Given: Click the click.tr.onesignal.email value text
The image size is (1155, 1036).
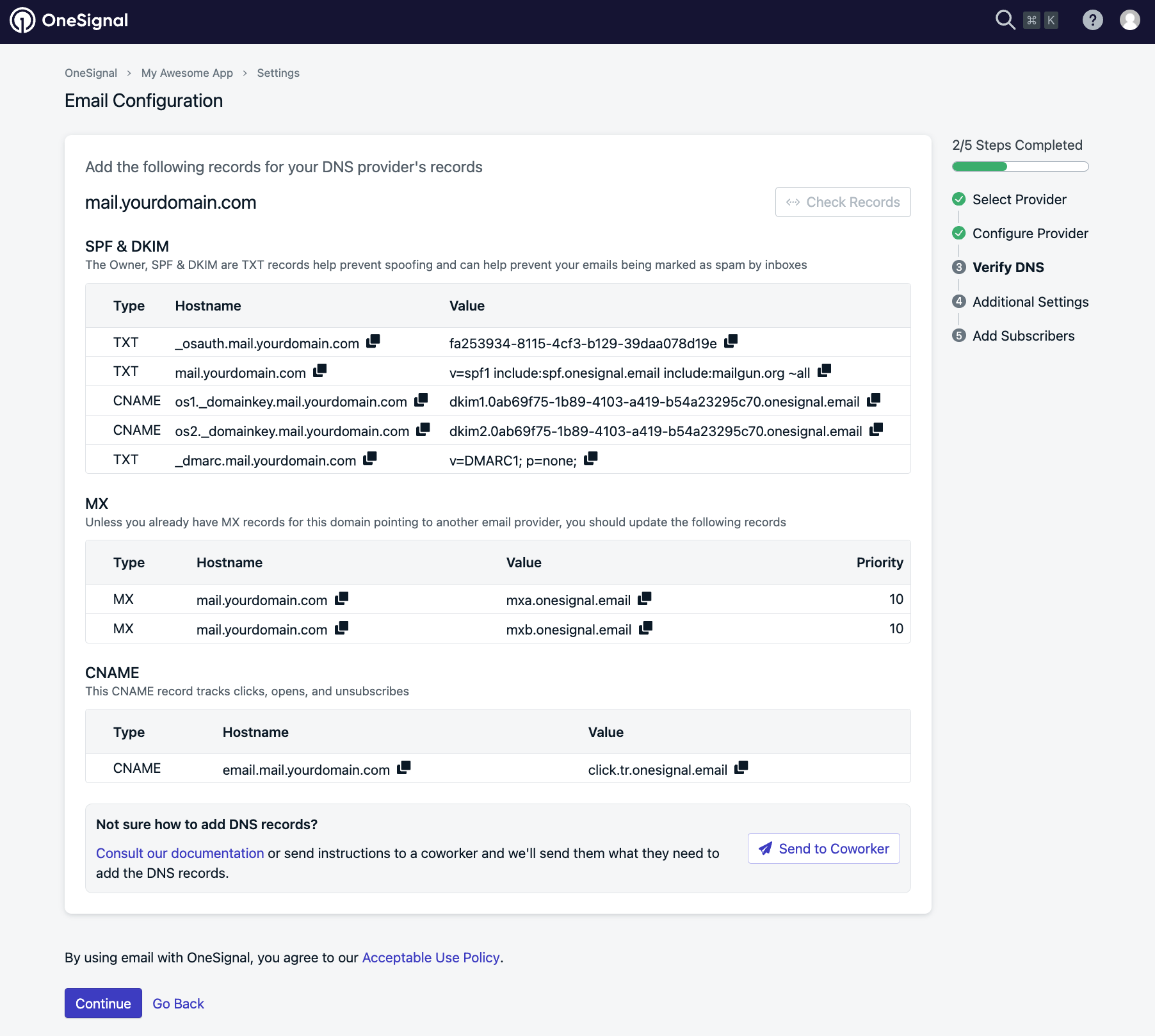Looking at the screenshot, I should coord(658,770).
